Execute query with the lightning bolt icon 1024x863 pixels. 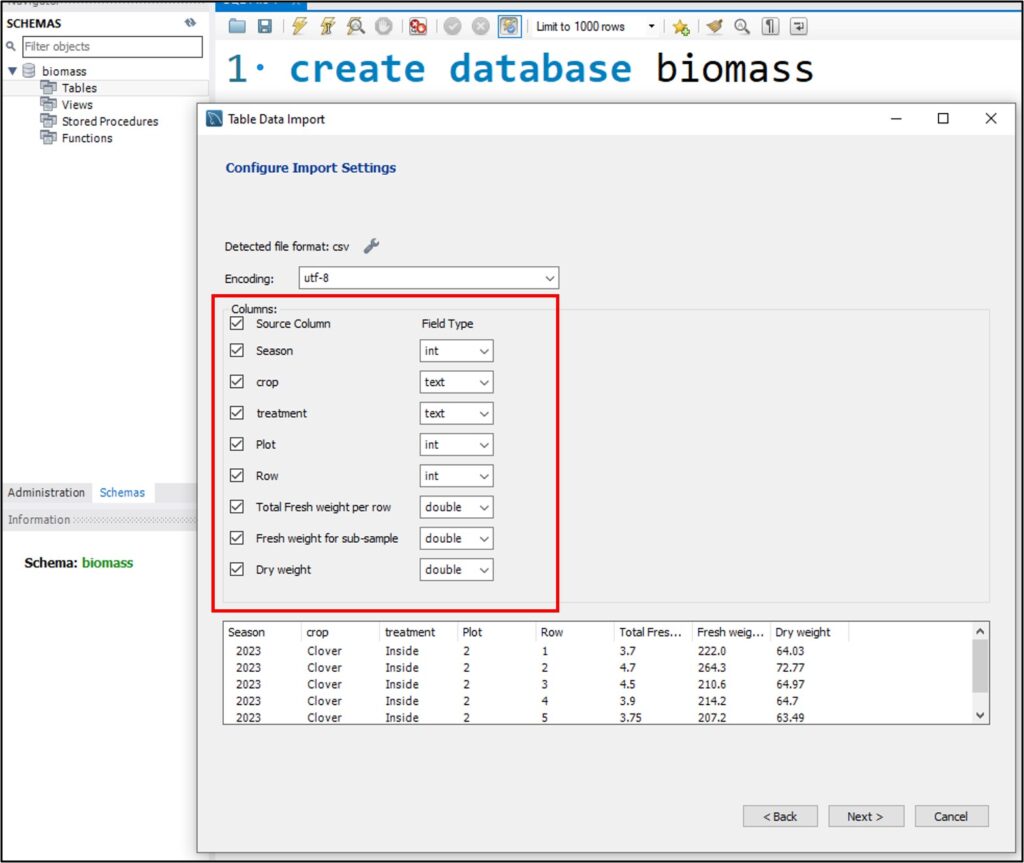pos(299,27)
